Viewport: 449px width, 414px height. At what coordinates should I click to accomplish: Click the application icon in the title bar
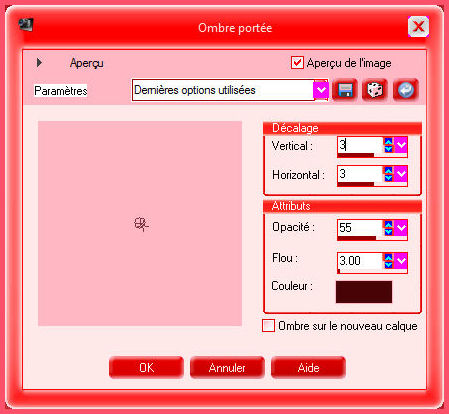(26, 25)
